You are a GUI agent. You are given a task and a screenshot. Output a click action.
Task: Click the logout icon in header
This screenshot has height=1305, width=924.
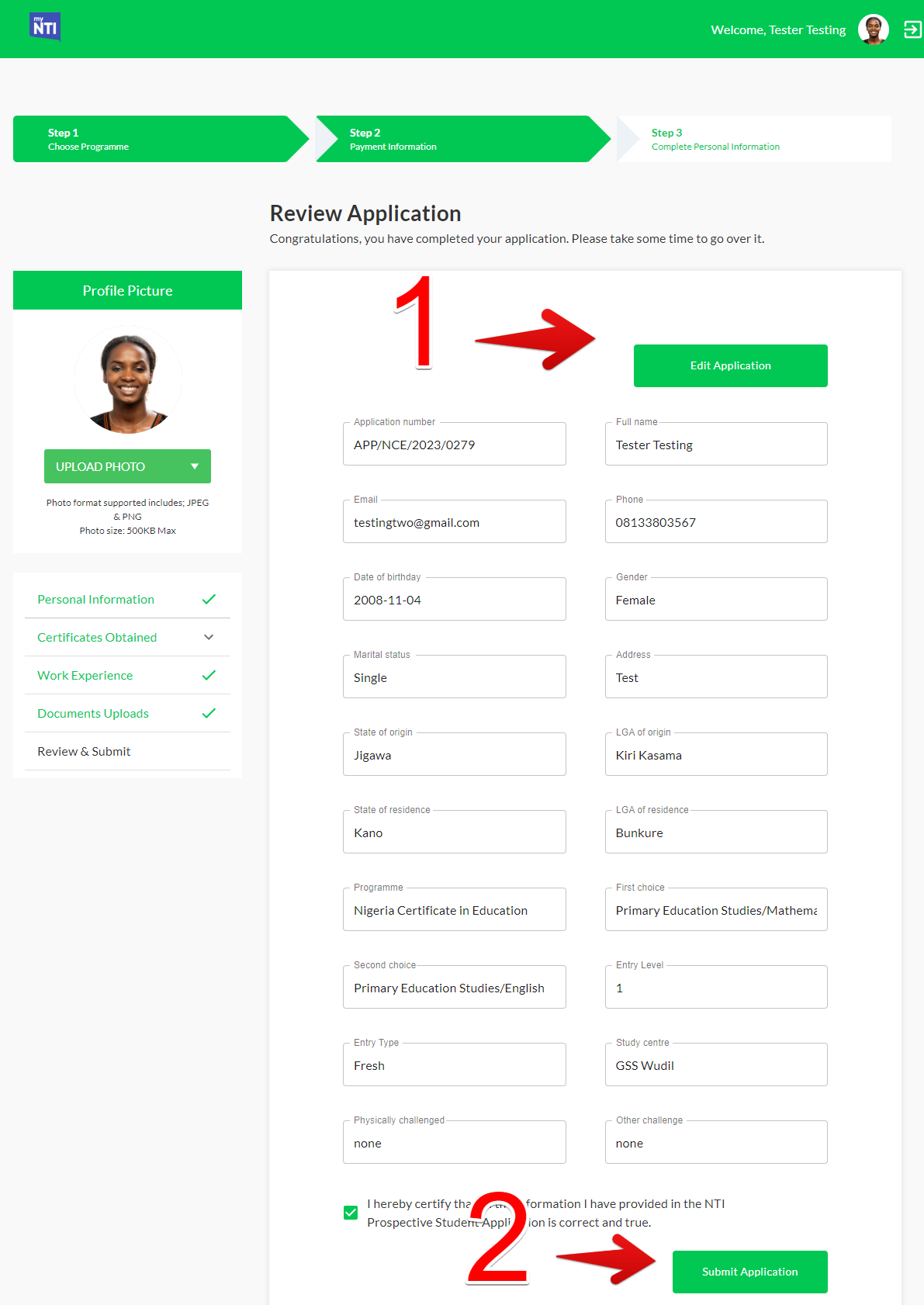[912, 29]
